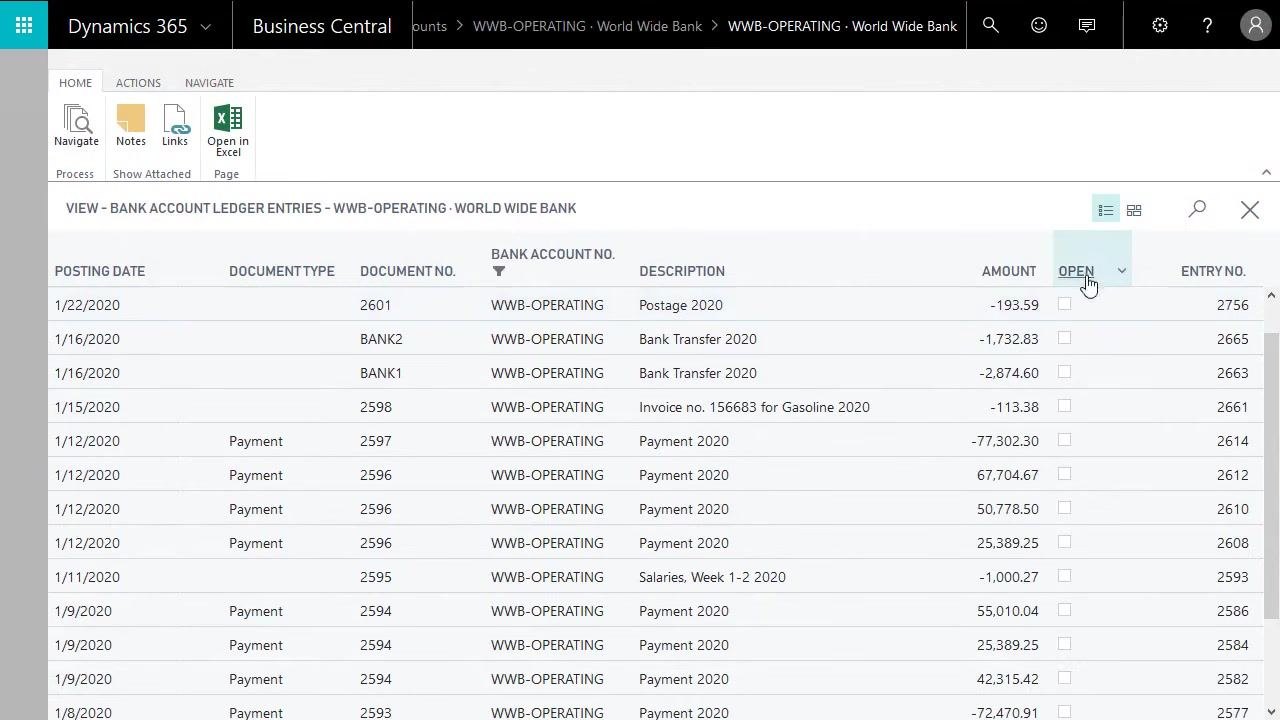Collapse the ribbon with the chevron
The height and width of the screenshot is (720, 1280).
[x=1266, y=172]
